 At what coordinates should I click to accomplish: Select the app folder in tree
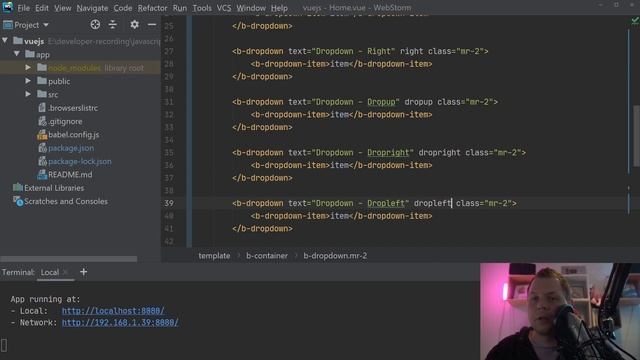pyautogui.click(x=42, y=55)
